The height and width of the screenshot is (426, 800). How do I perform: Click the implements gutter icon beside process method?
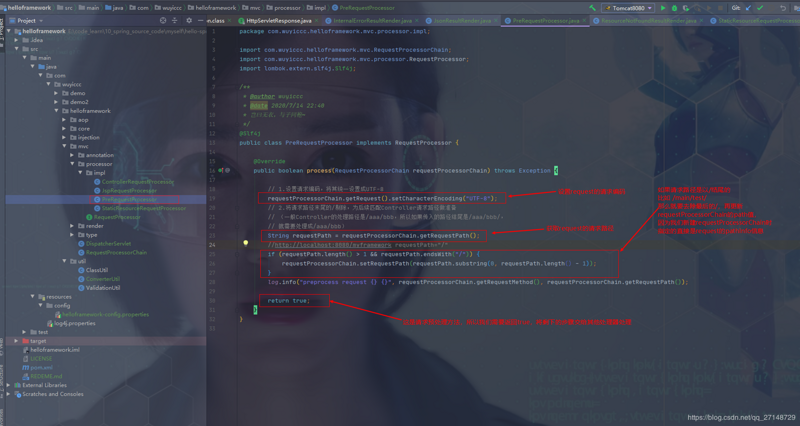(221, 170)
